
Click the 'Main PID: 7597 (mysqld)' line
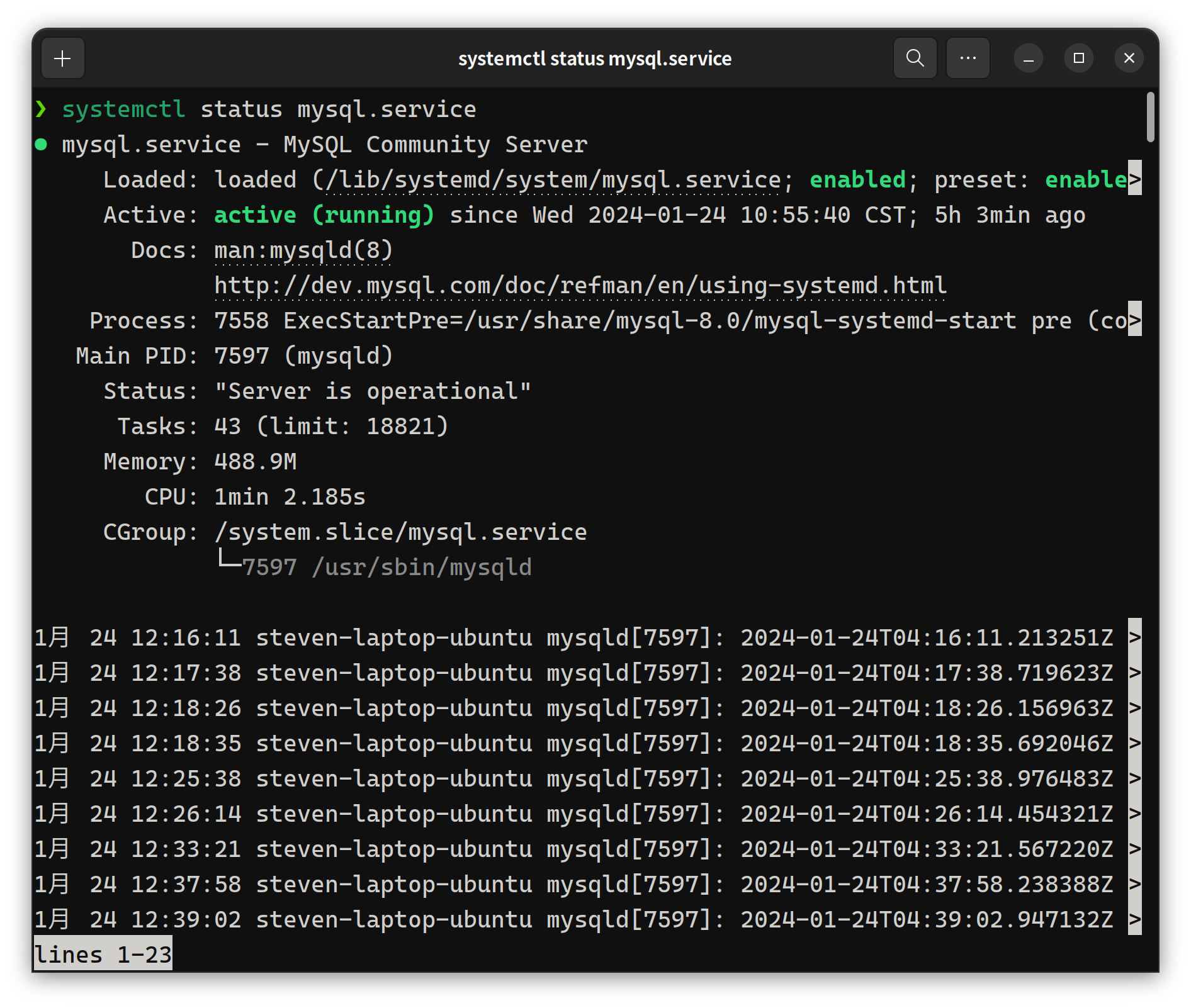pyautogui.click(x=234, y=356)
